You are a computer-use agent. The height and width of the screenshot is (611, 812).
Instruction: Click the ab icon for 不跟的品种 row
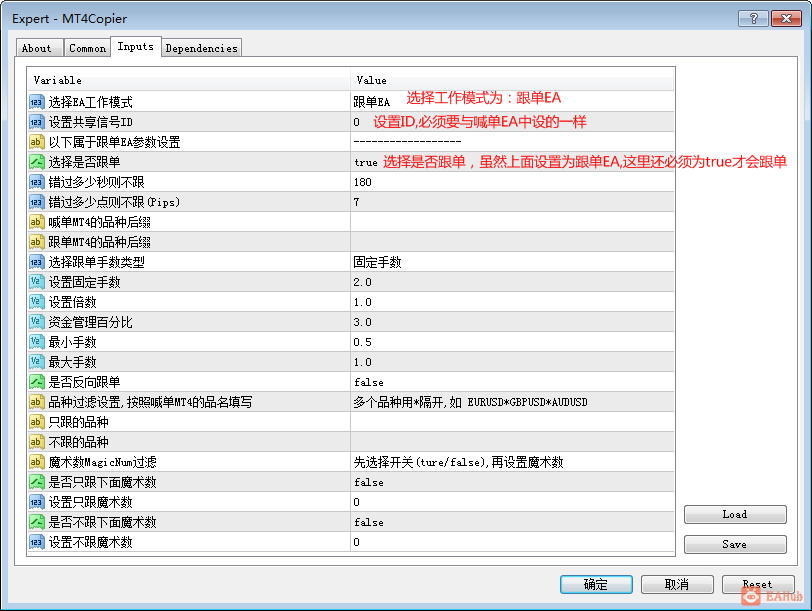pos(36,441)
